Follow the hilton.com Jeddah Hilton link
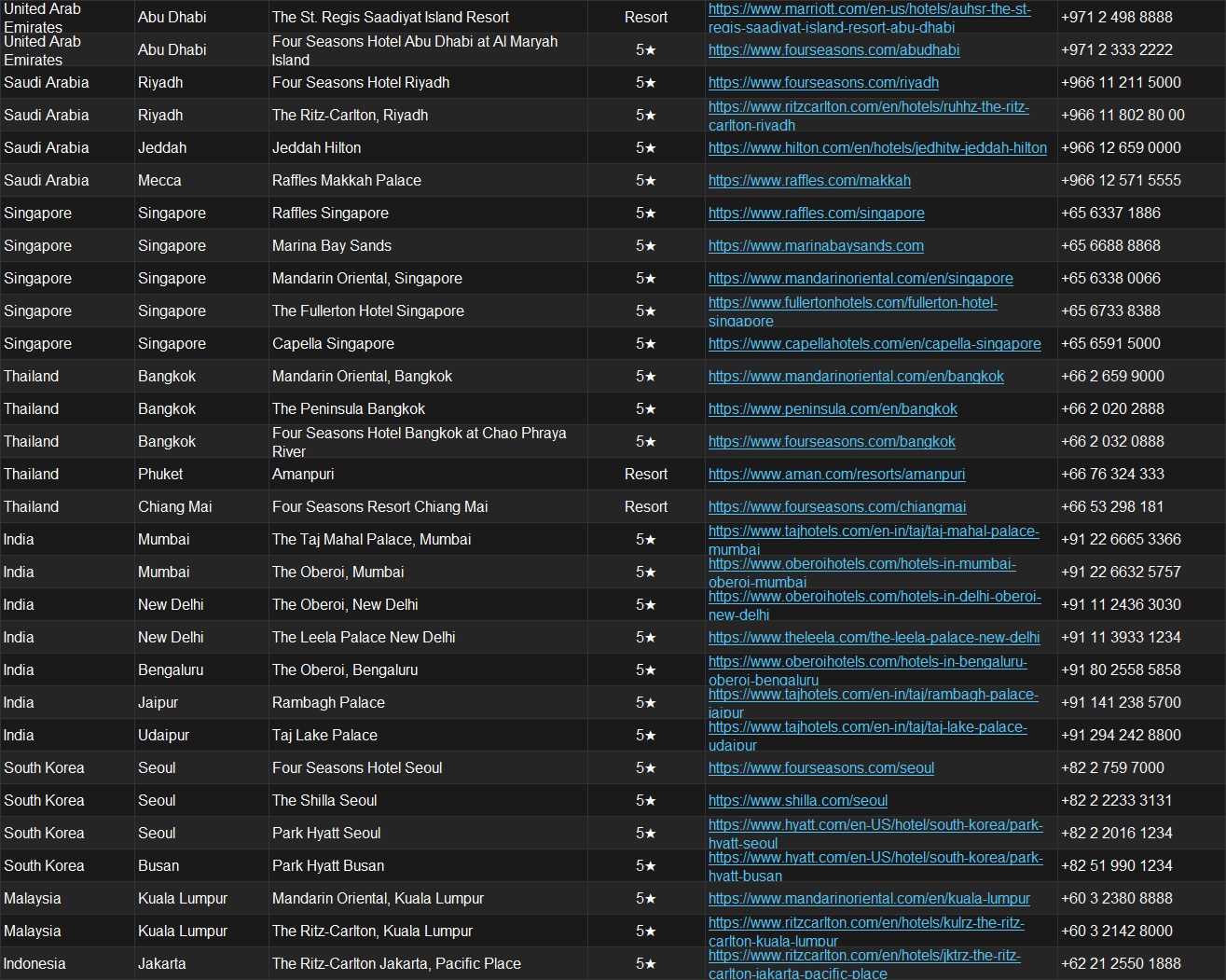 [877, 148]
